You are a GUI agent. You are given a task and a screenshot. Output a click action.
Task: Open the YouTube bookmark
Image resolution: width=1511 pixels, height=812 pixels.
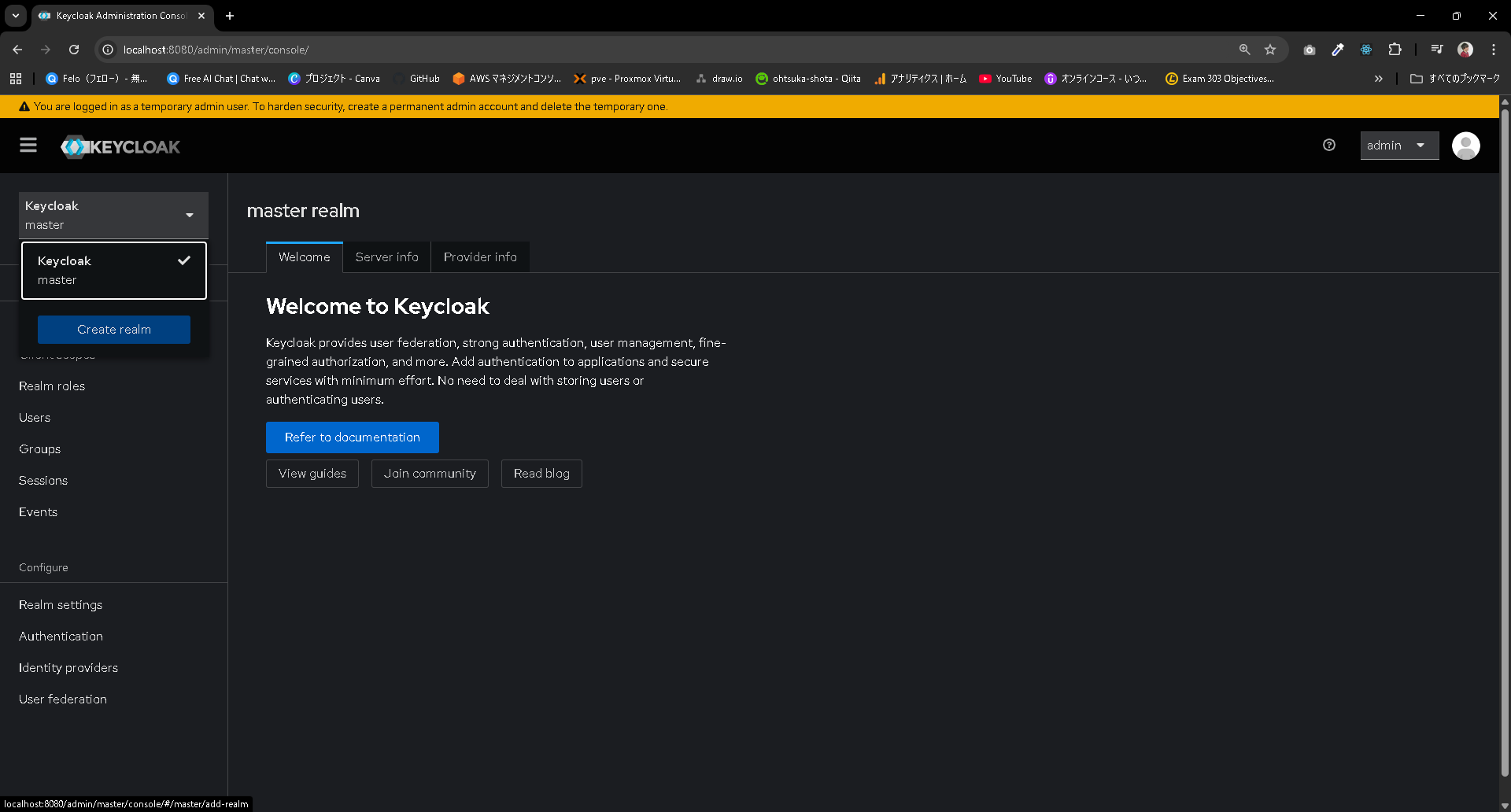[x=1006, y=79]
